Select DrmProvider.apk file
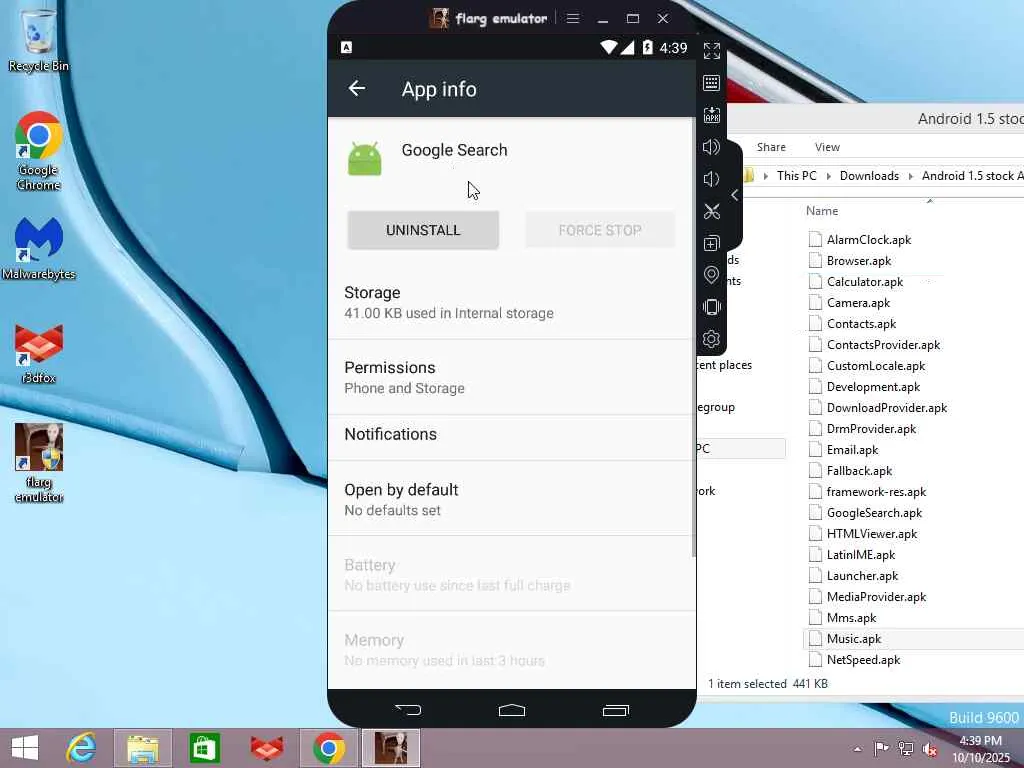Viewport: 1024px width, 768px height. tap(871, 428)
